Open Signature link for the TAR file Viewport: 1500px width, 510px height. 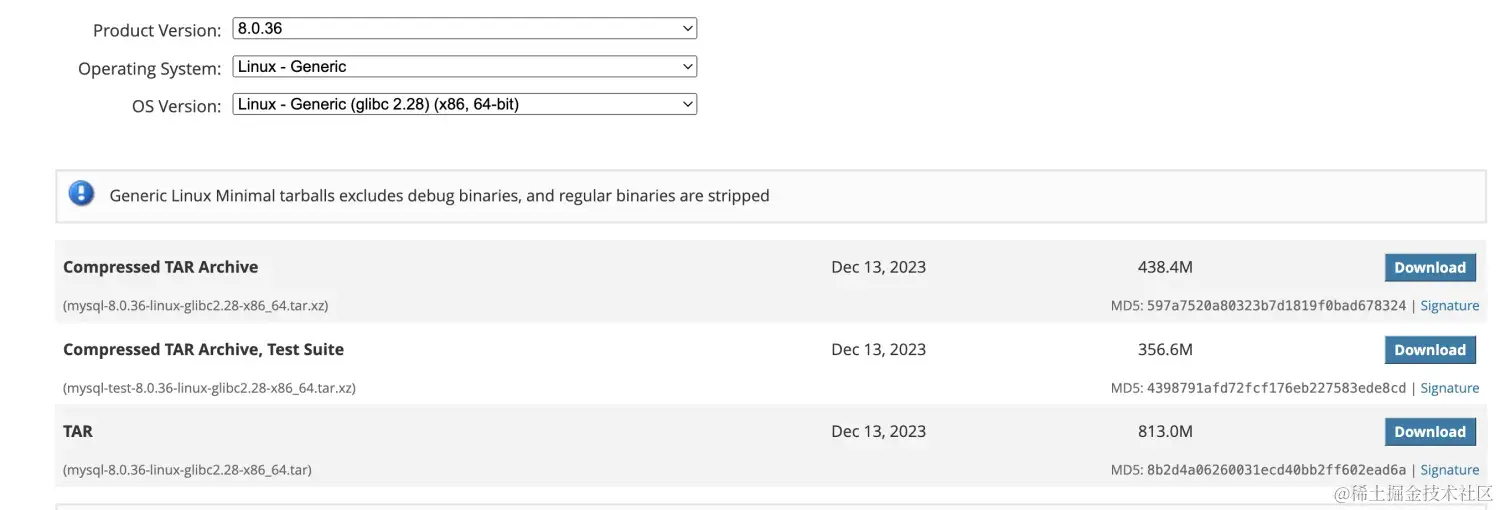[x=1449, y=470]
